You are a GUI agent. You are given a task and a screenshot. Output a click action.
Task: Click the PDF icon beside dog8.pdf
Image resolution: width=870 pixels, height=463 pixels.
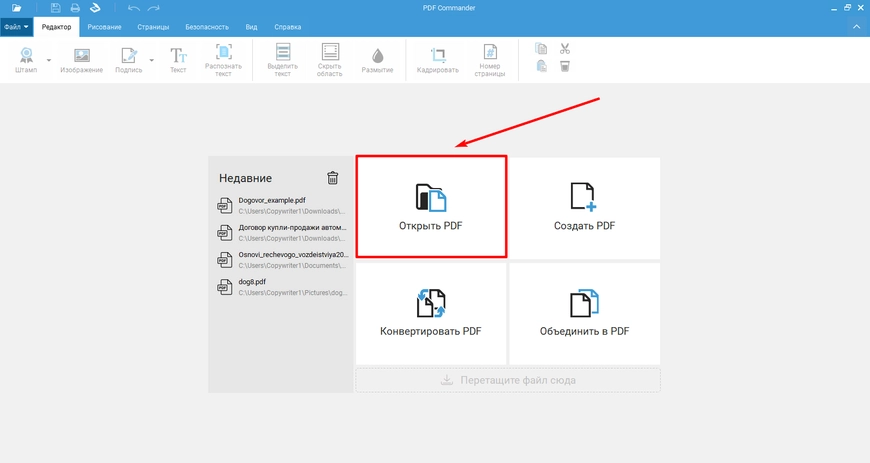point(225,288)
